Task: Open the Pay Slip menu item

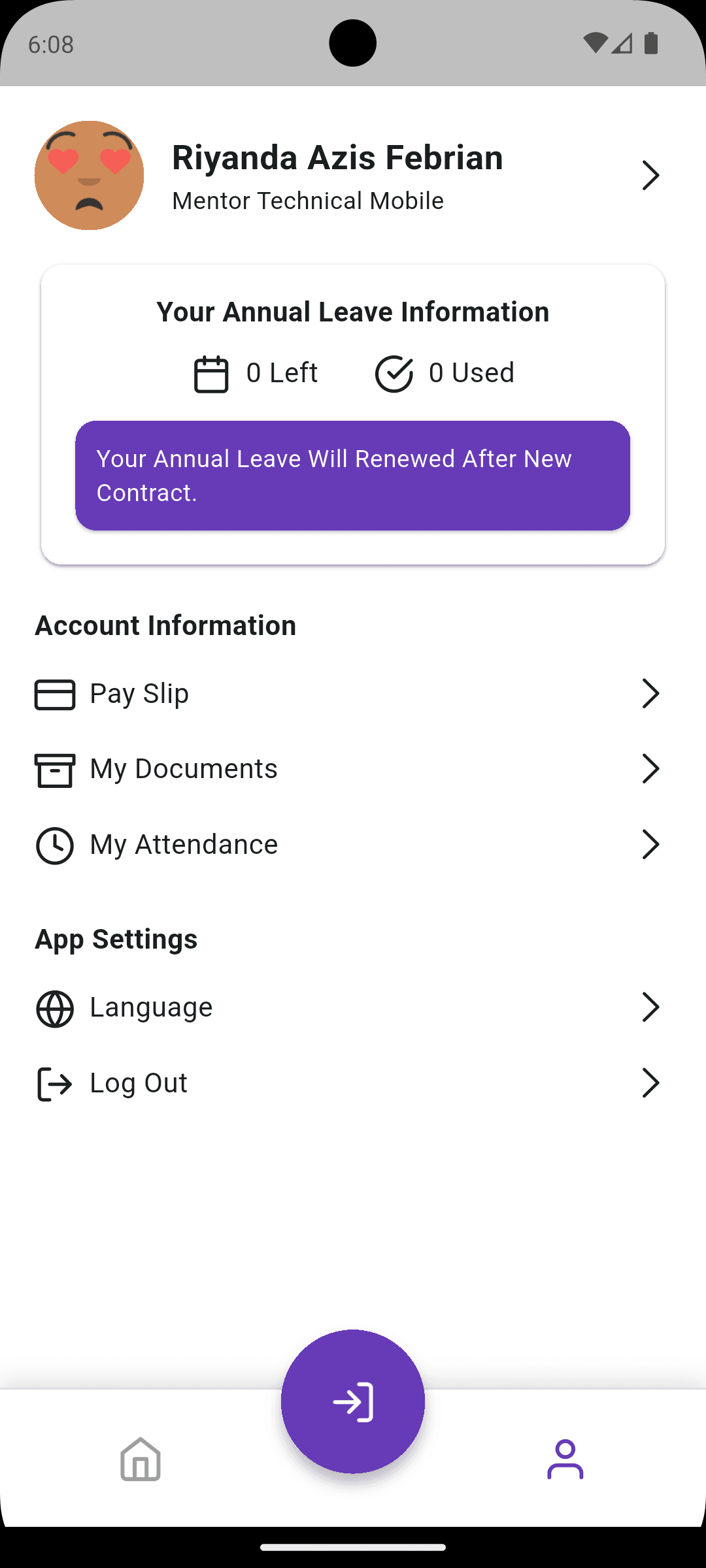Action: point(139,694)
